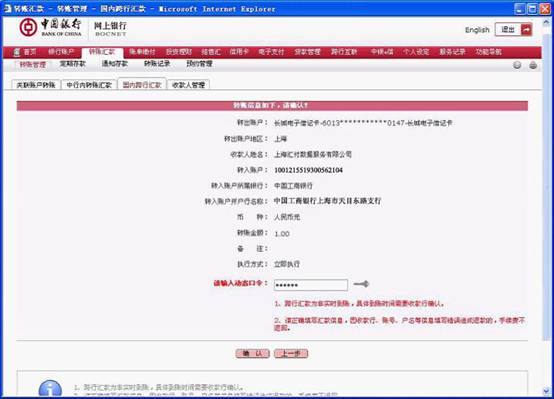This screenshot has width=554, height=399.
Task: Click the payee name 上海汇付数据服务有限公司
Action: click(313, 154)
